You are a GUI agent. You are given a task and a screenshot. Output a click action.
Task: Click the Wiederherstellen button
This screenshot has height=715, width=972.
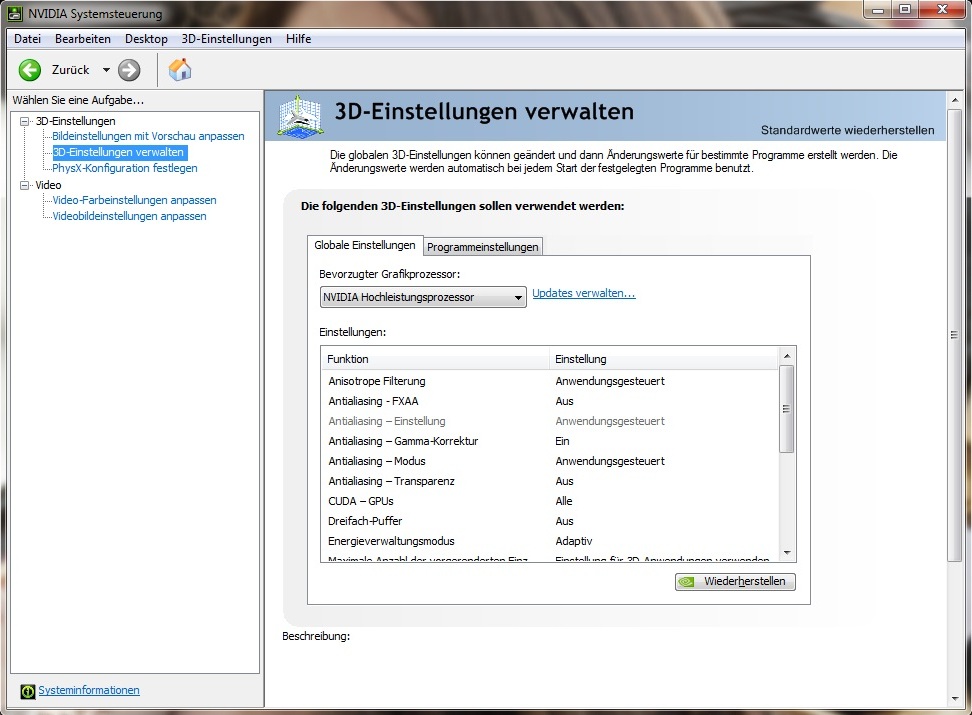coord(735,582)
